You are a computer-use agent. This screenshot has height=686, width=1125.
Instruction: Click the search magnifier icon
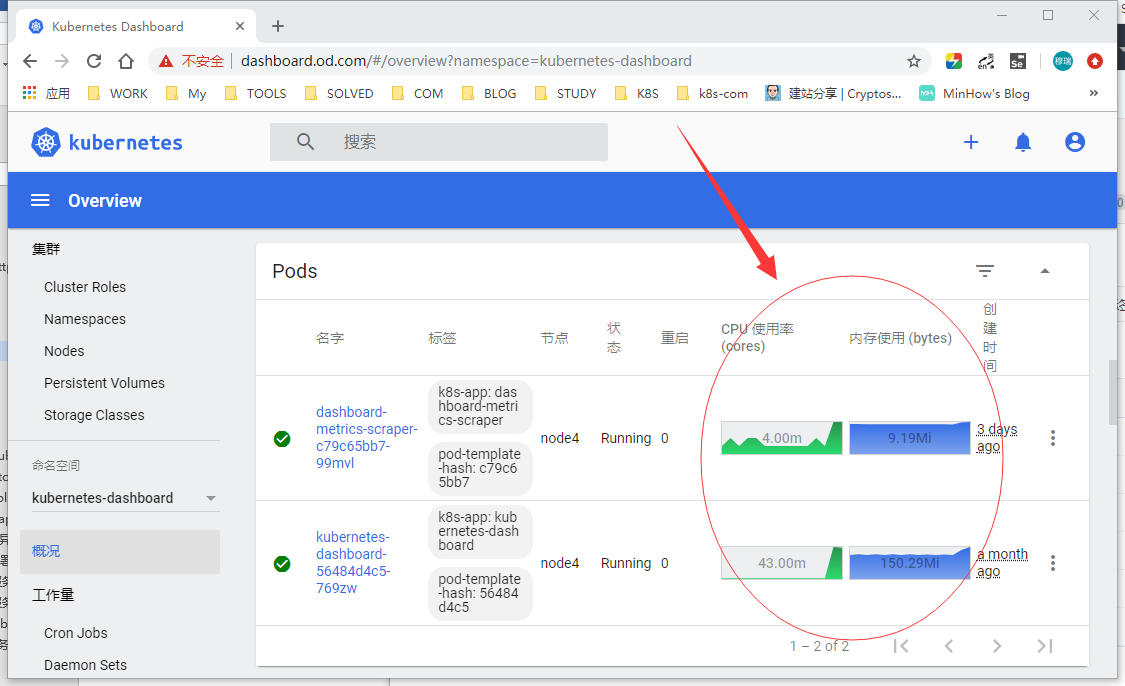coord(306,142)
